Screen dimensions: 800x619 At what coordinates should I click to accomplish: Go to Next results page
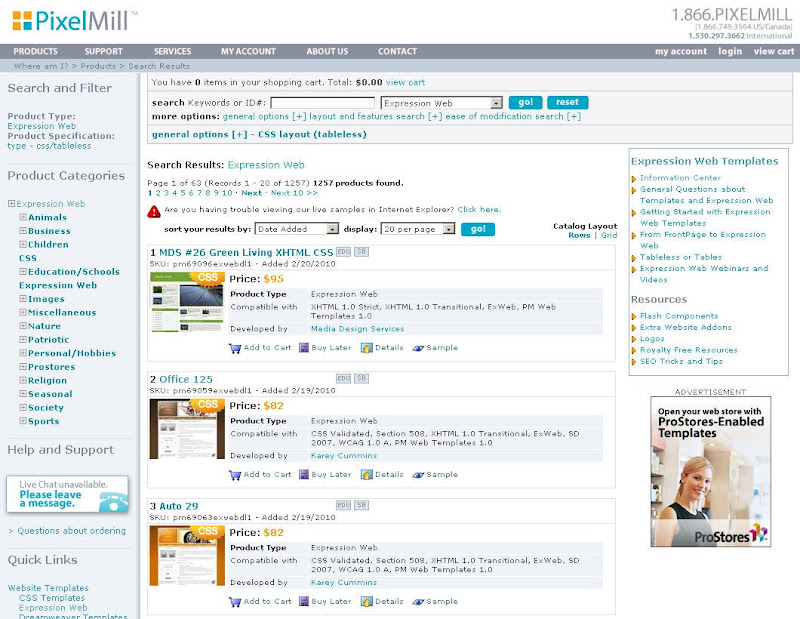point(252,193)
